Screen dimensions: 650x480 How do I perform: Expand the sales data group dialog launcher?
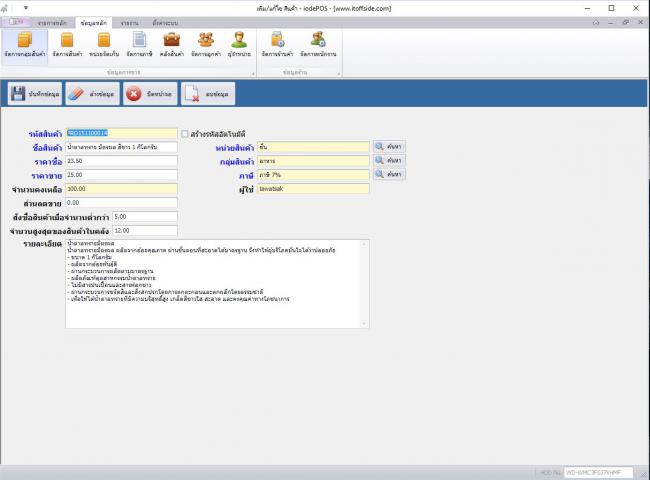click(x=253, y=74)
